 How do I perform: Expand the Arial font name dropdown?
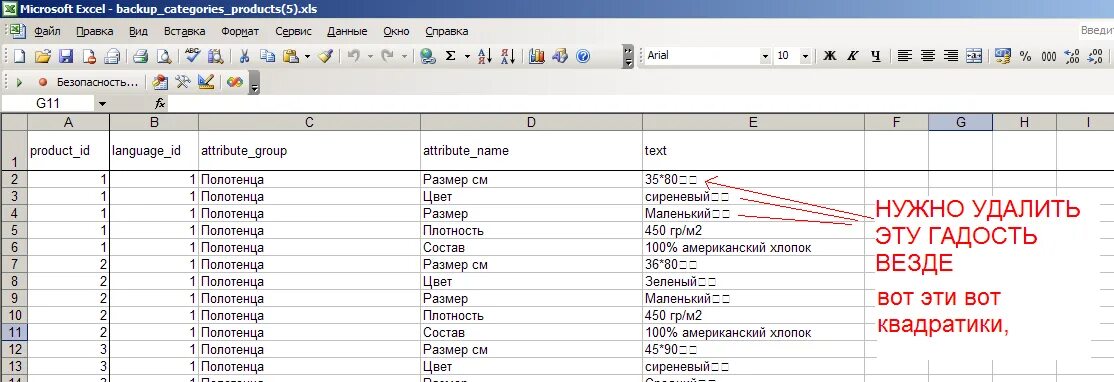point(765,56)
